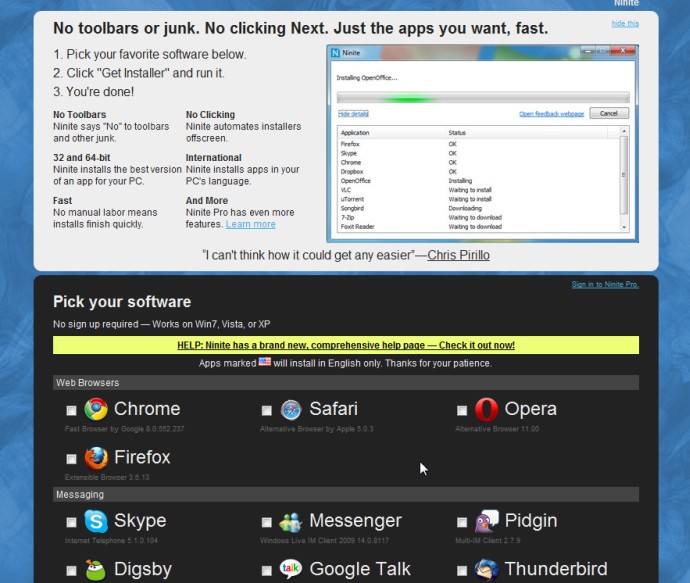Click the 'Firefox' label text

[x=142, y=457]
